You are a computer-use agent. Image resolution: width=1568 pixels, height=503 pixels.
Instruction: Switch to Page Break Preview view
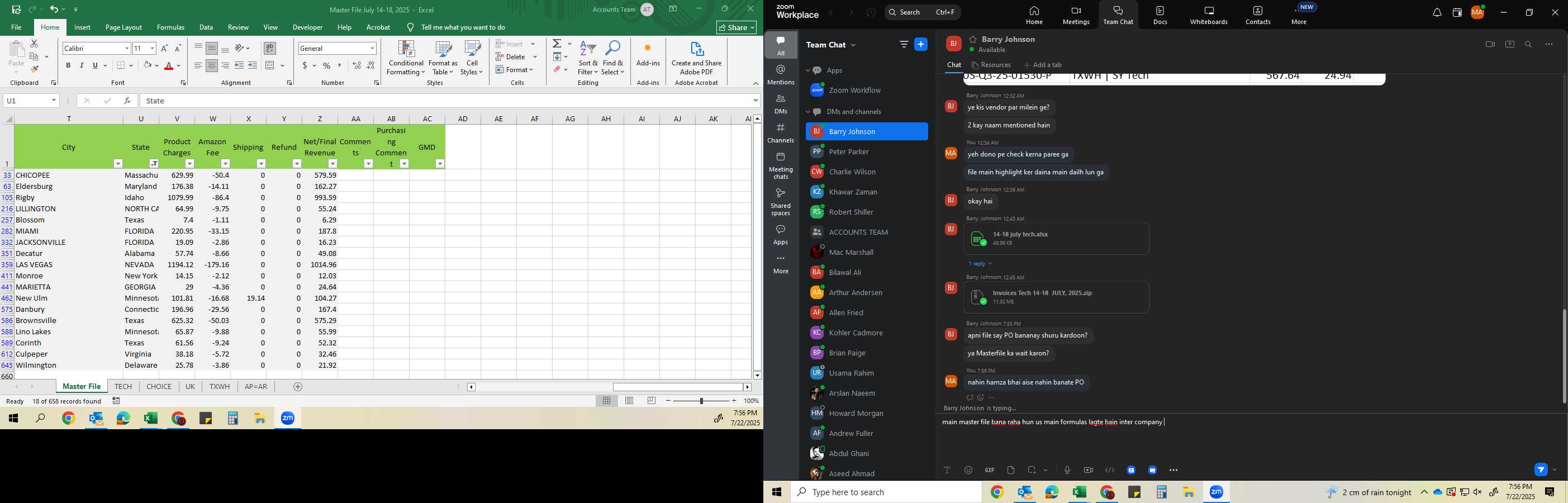click(x=652, y=401)
